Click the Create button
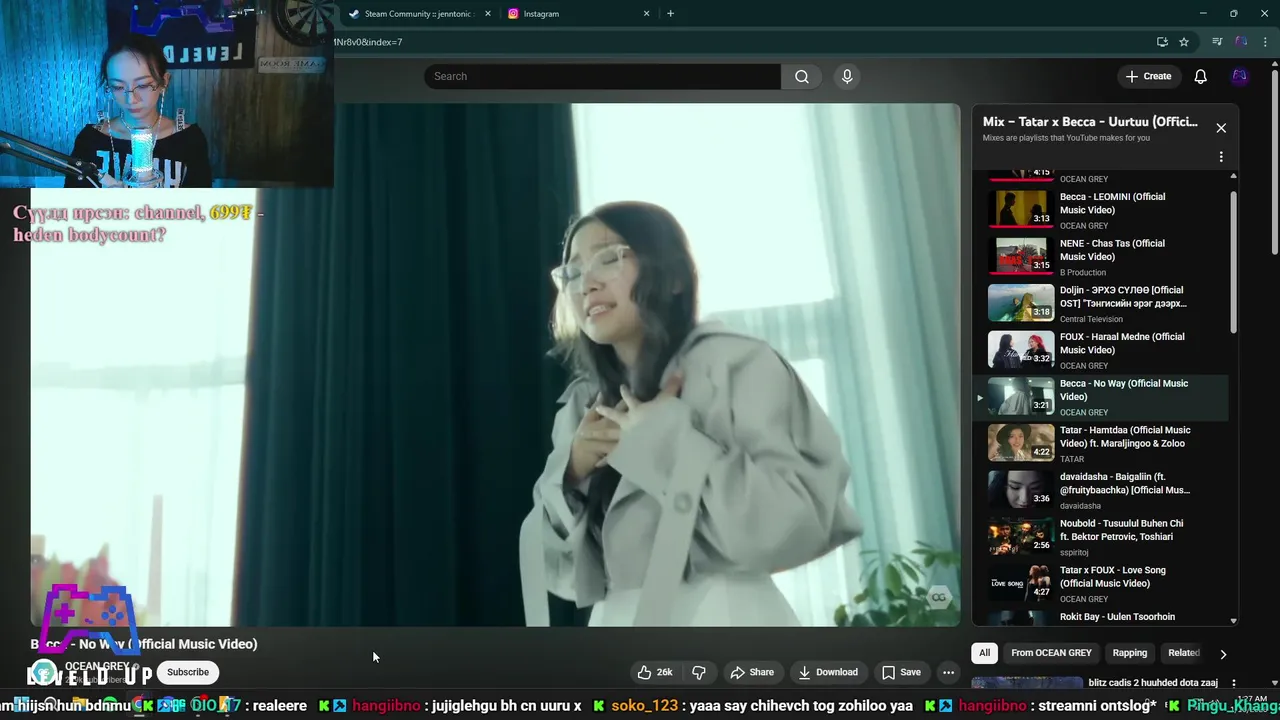1280x720 pixels. (x=1148, y=76)
